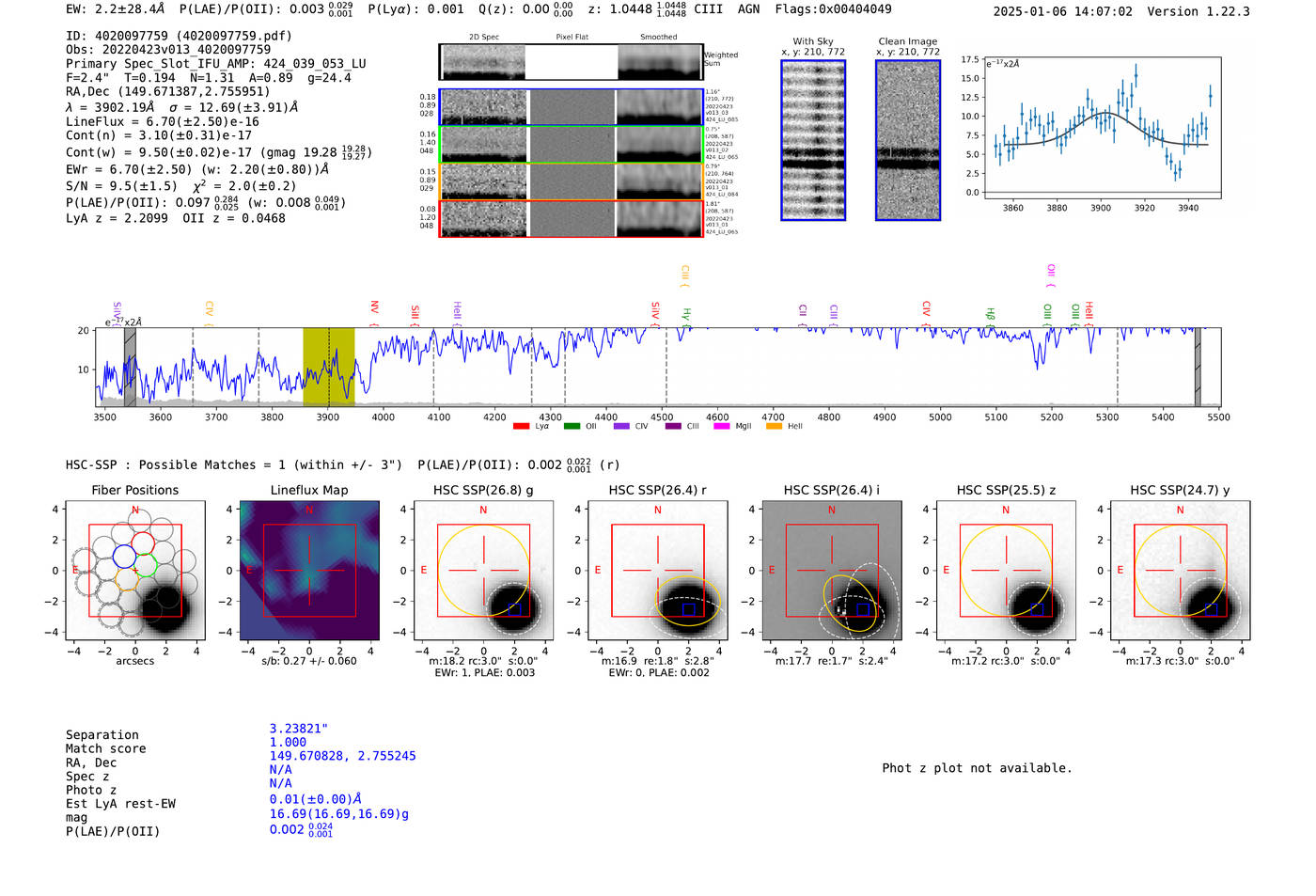Click the weighted sum Smoothed panel
Screen dimensions: 1316x896
pos(660,62)
